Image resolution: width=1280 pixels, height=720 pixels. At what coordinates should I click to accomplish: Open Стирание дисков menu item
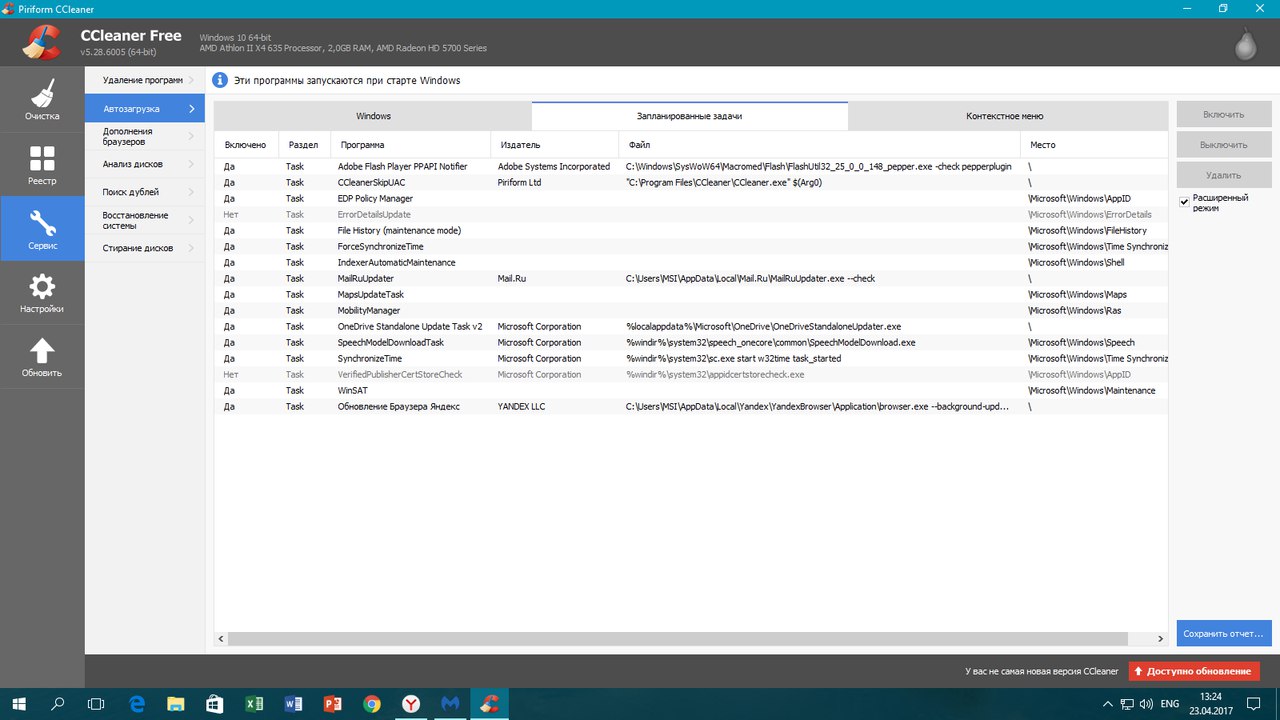point(145,248)
